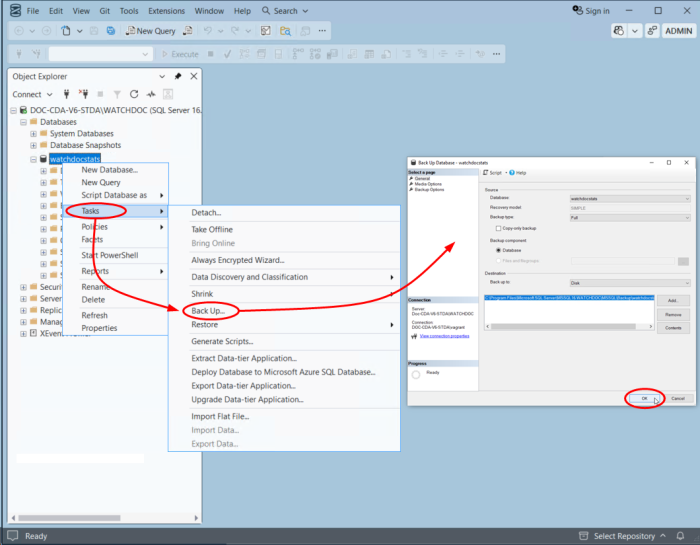This screenshot has height=545, width=700.
Task: Click the View connection properties link
Action: (444, 336)
